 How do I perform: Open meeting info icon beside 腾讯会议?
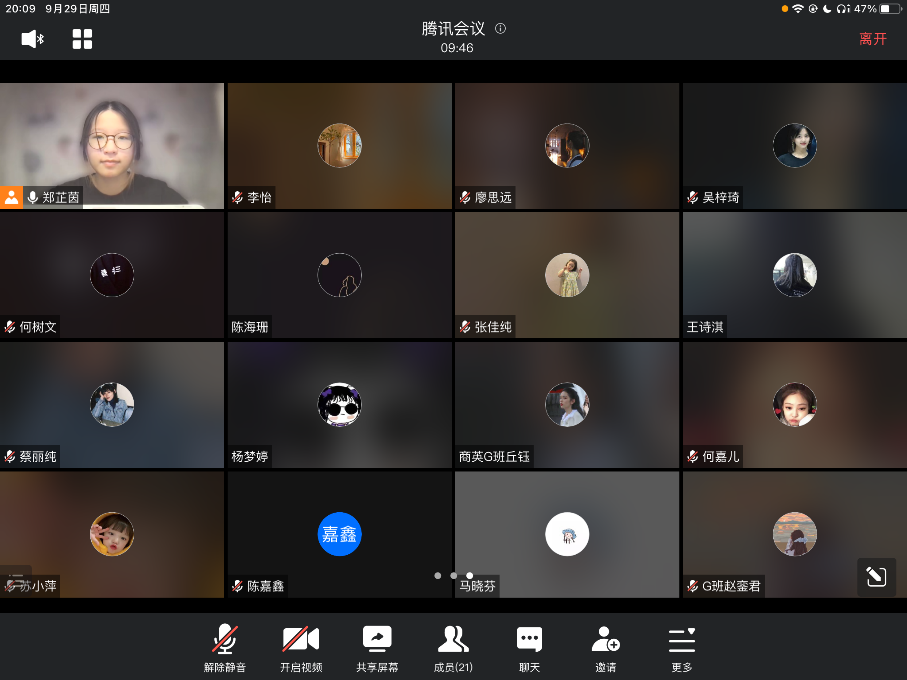click(x=500, y=29)
